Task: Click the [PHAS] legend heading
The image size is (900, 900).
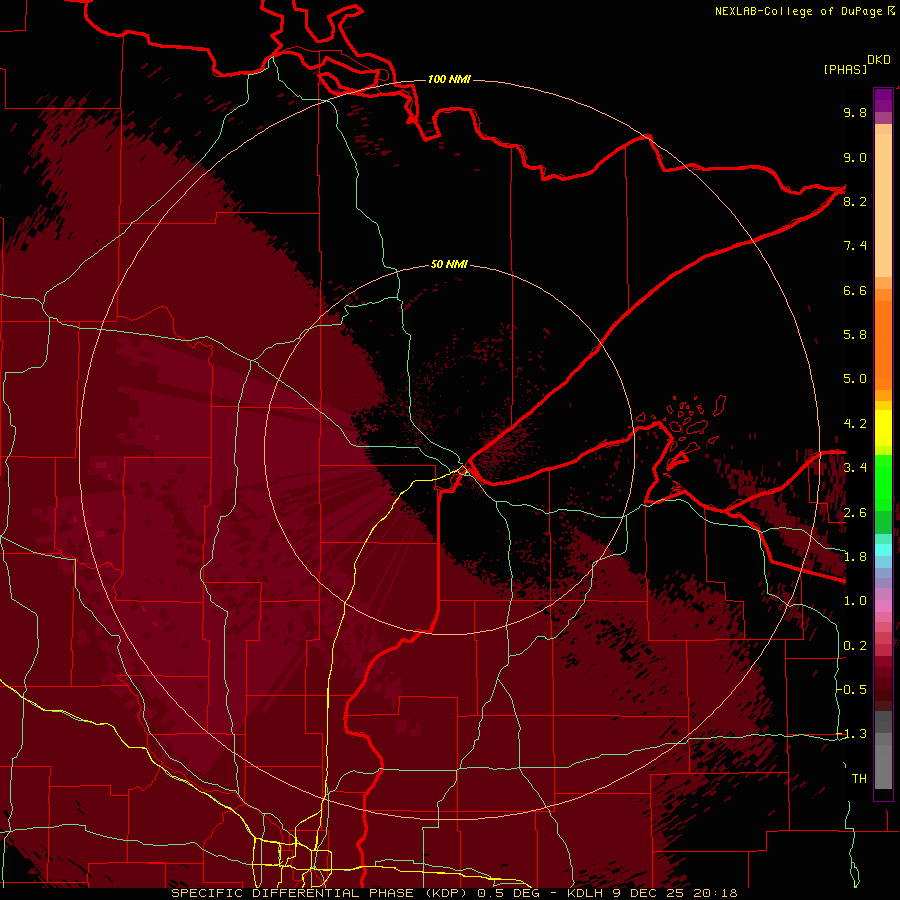Action: tap(845, 69)
